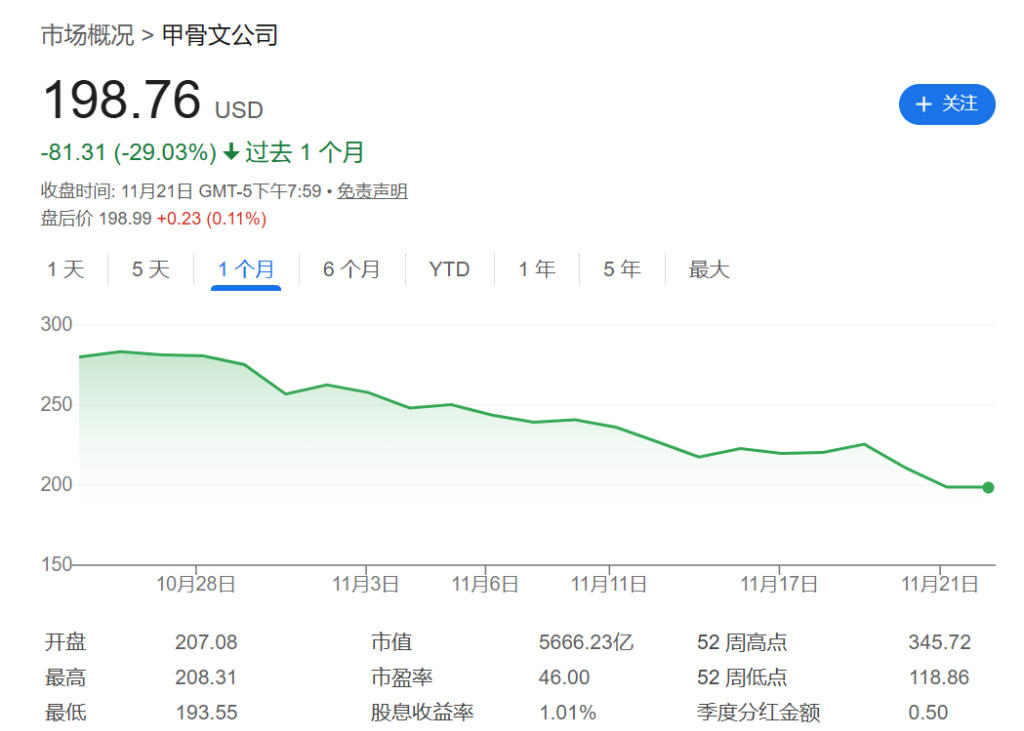Image resolution: width=1024 pixels, height=731 pixels.
Task: Click the 11月11日 axis label
Action: coord(609,583)
